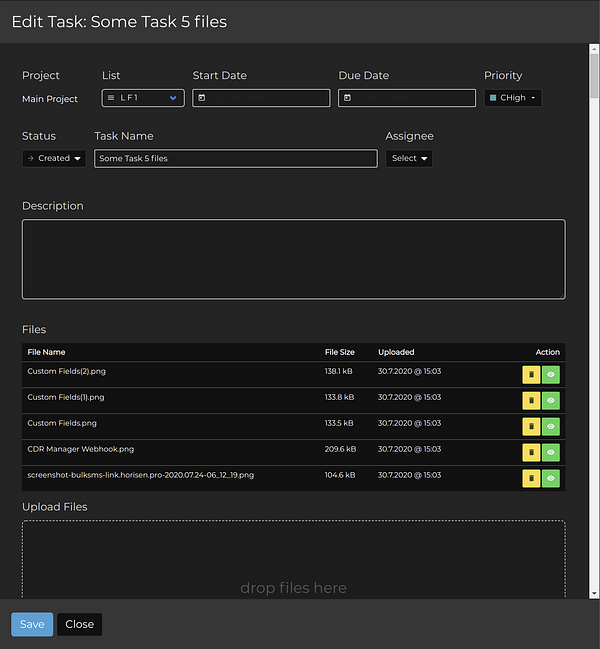
Task: Click the Close button
Action: 79,624
